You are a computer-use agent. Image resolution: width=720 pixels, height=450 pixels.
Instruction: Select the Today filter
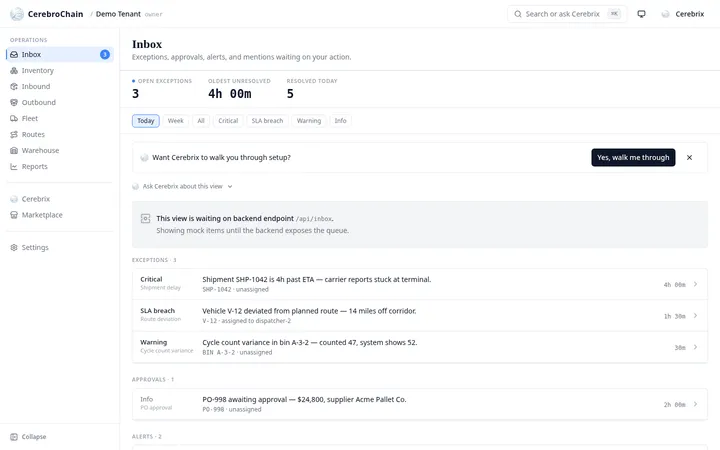tap(146, 121)
